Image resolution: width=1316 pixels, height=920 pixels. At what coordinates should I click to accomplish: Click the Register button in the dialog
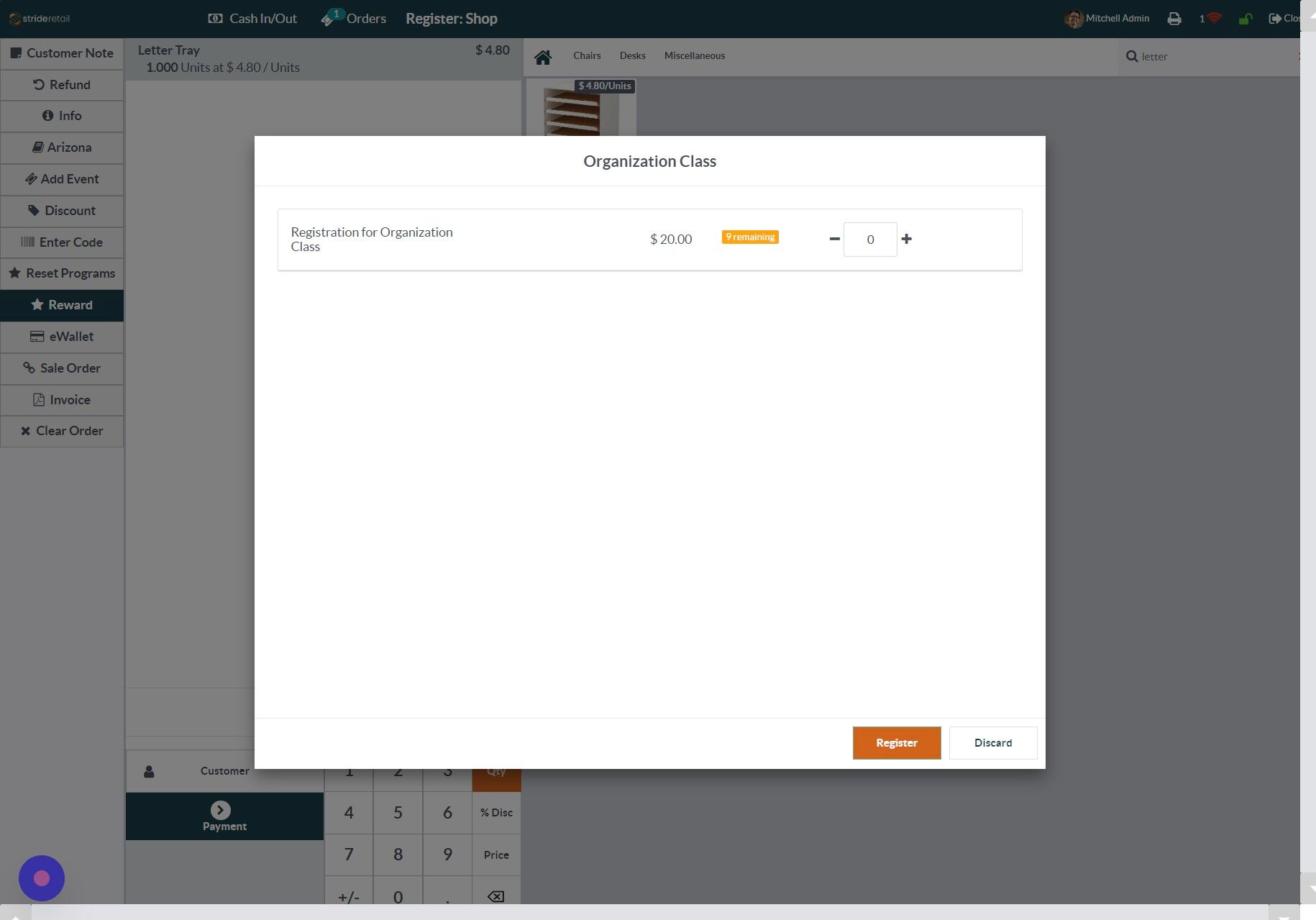click(896, 742)
